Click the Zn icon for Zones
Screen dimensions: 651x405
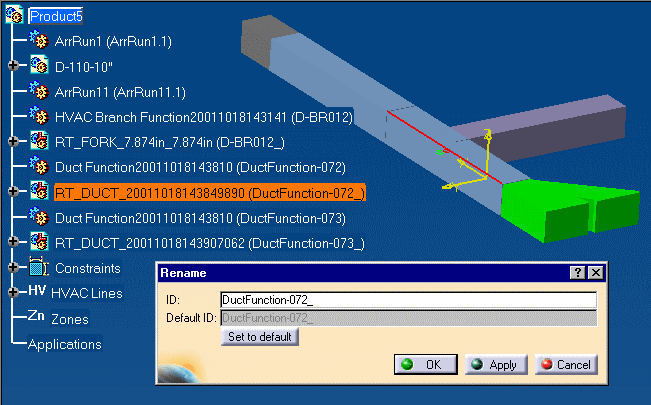point(36,318)
